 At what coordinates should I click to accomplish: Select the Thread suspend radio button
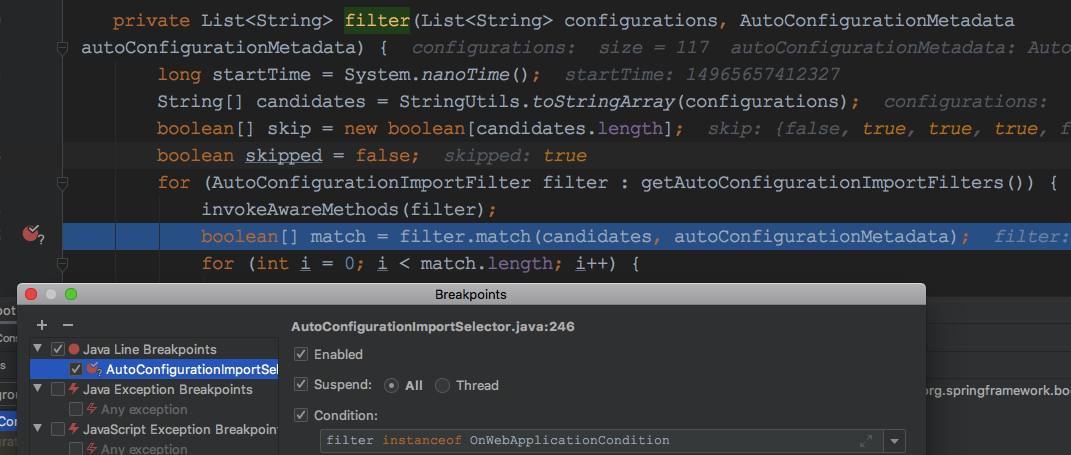tap(443, 385)
